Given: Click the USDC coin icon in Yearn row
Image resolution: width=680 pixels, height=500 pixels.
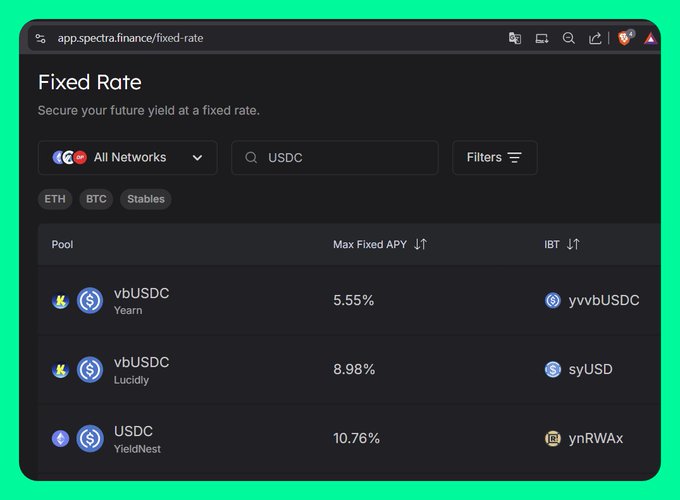Looking at the screenshot, I should click(x=90, y=300).
